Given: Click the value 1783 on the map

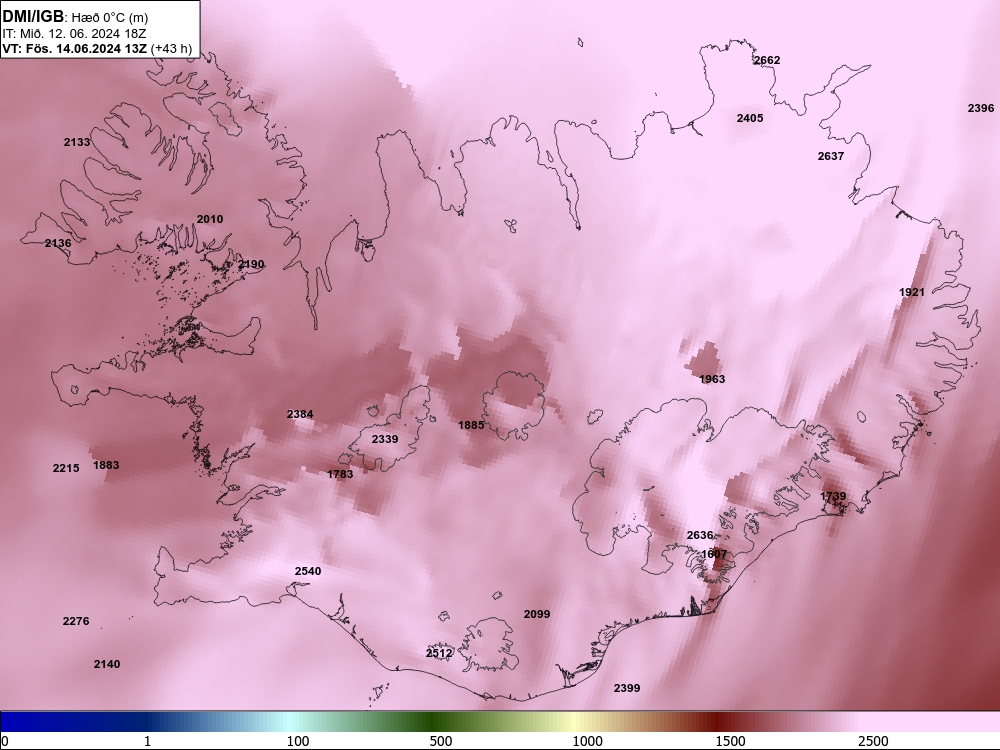Looking at the screenshot, I should tap(340, 474).
